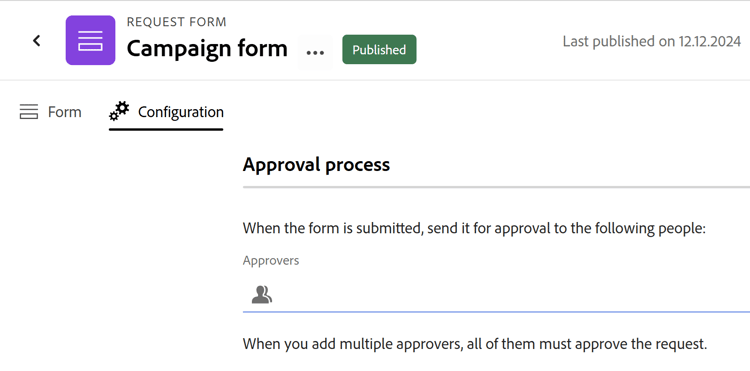Click the 'When you add multiple approvers' note
Image resolution: width=750 pixels, height=371 pixels.
click(x=474, y=344)
